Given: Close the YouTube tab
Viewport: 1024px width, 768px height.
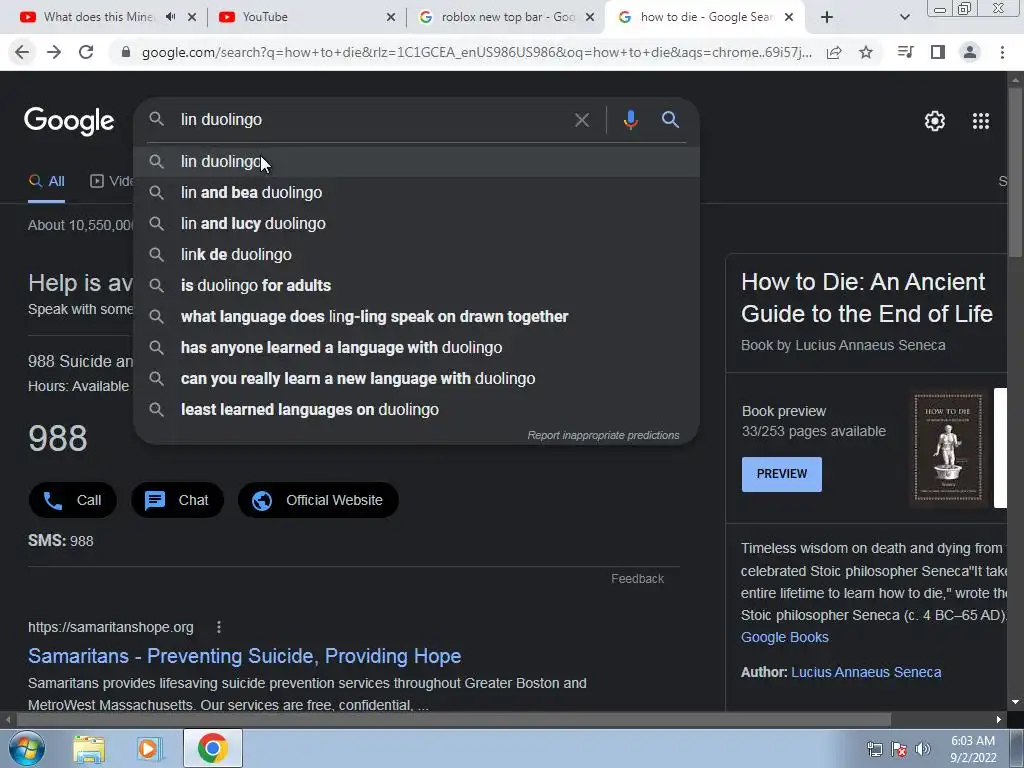Looking at the screenshot, I should pyautogui.click(x=391, y=18).
